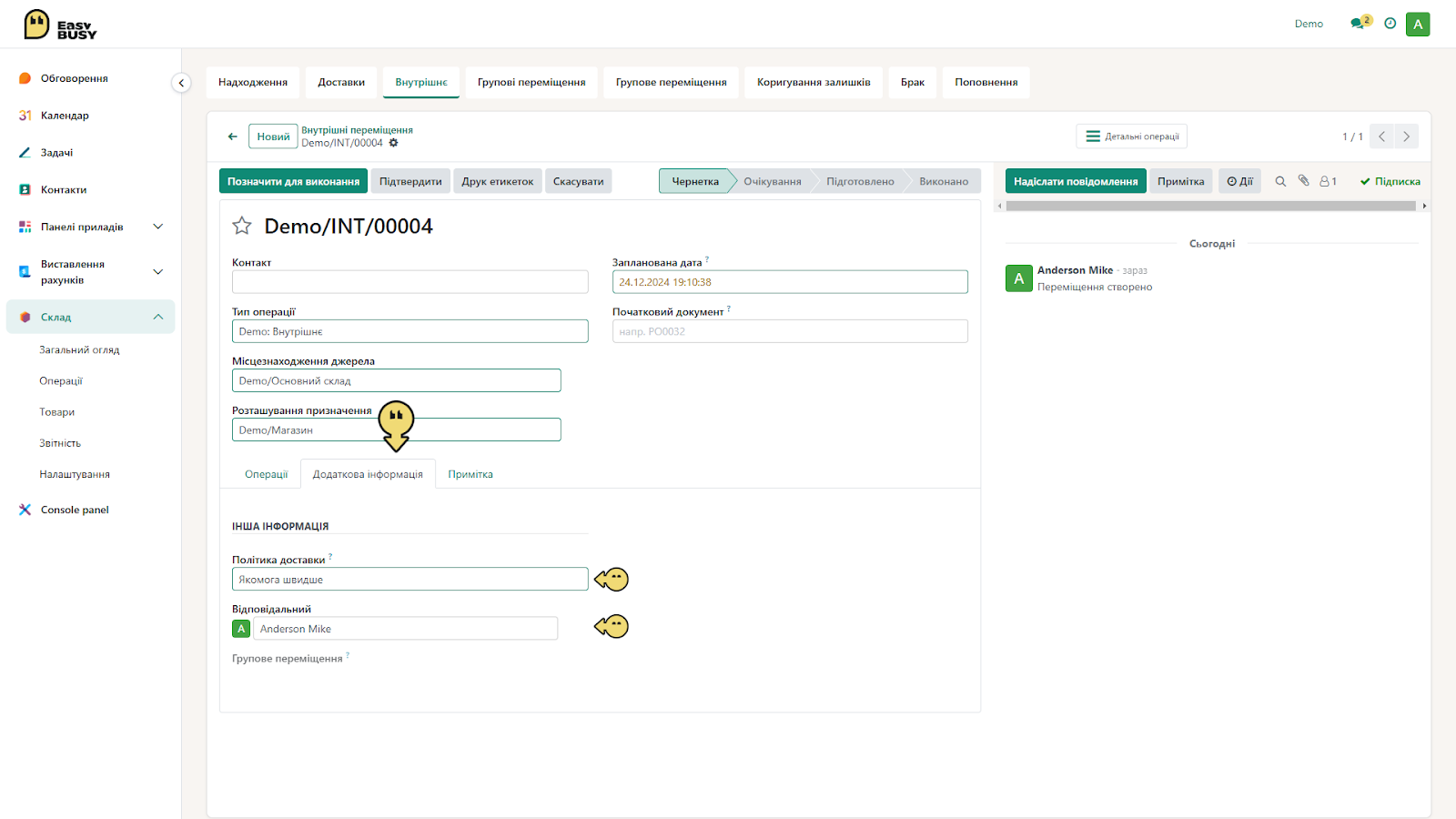Open the activities clock icon in the top bar
The height and width of the screenshot is (819, 1456).
pyautogui.click(x=1390, y=24)
